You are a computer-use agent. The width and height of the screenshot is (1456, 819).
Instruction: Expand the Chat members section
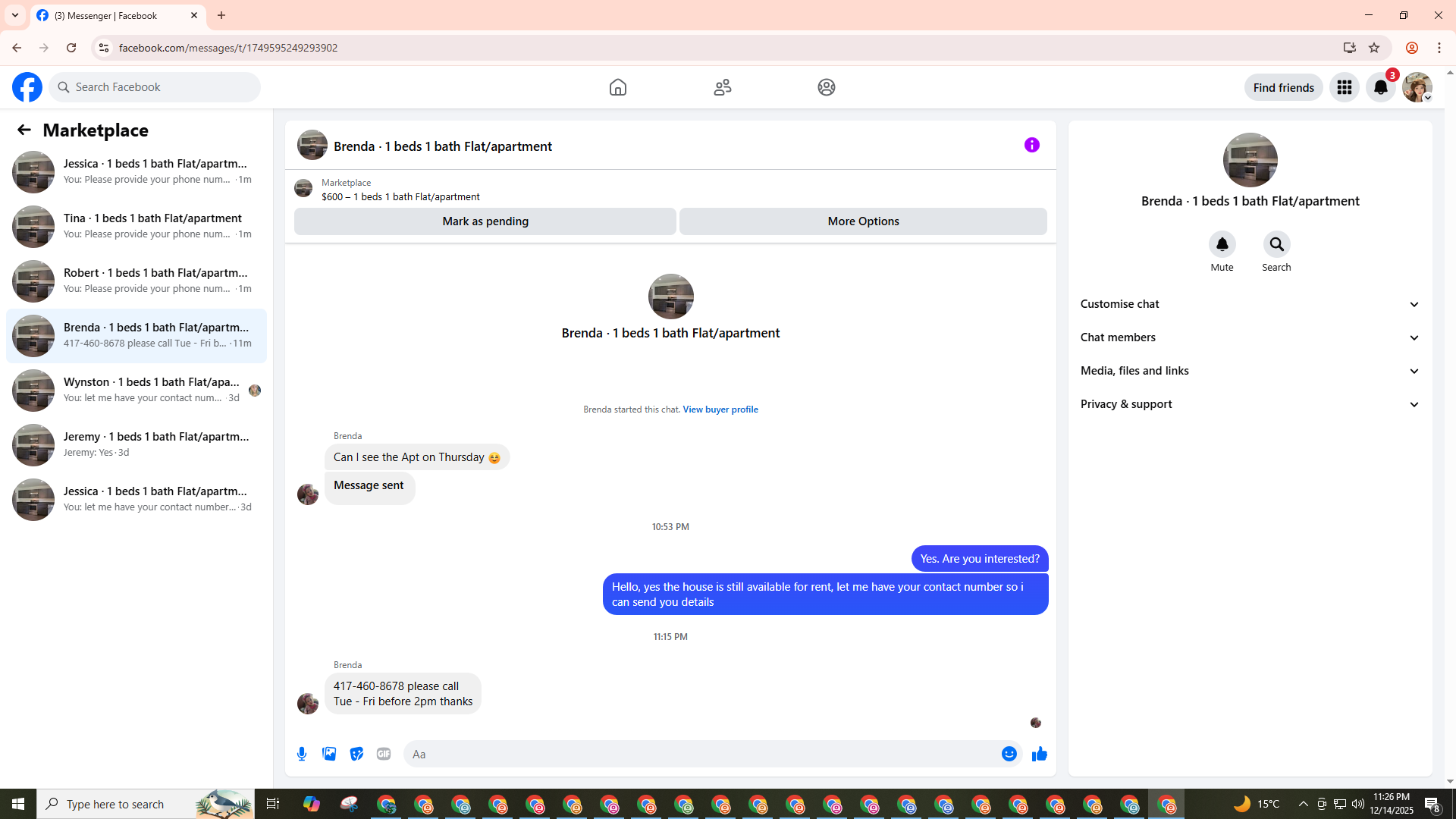[x=1250, y=337]
